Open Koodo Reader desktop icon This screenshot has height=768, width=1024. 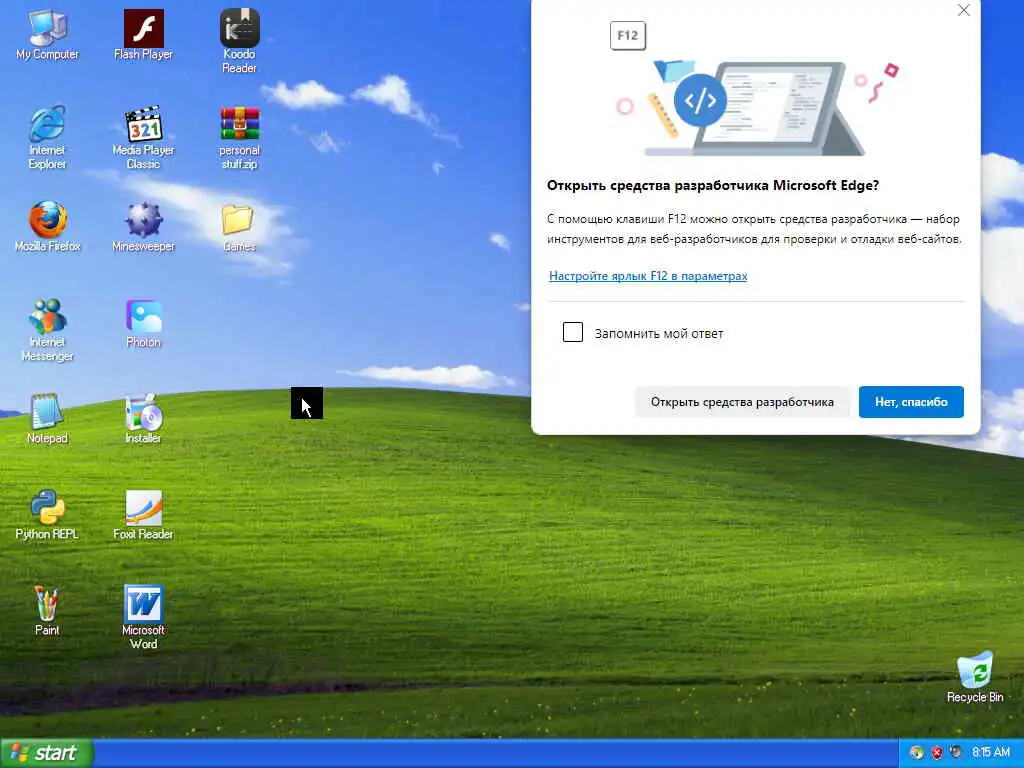(239, 40)
